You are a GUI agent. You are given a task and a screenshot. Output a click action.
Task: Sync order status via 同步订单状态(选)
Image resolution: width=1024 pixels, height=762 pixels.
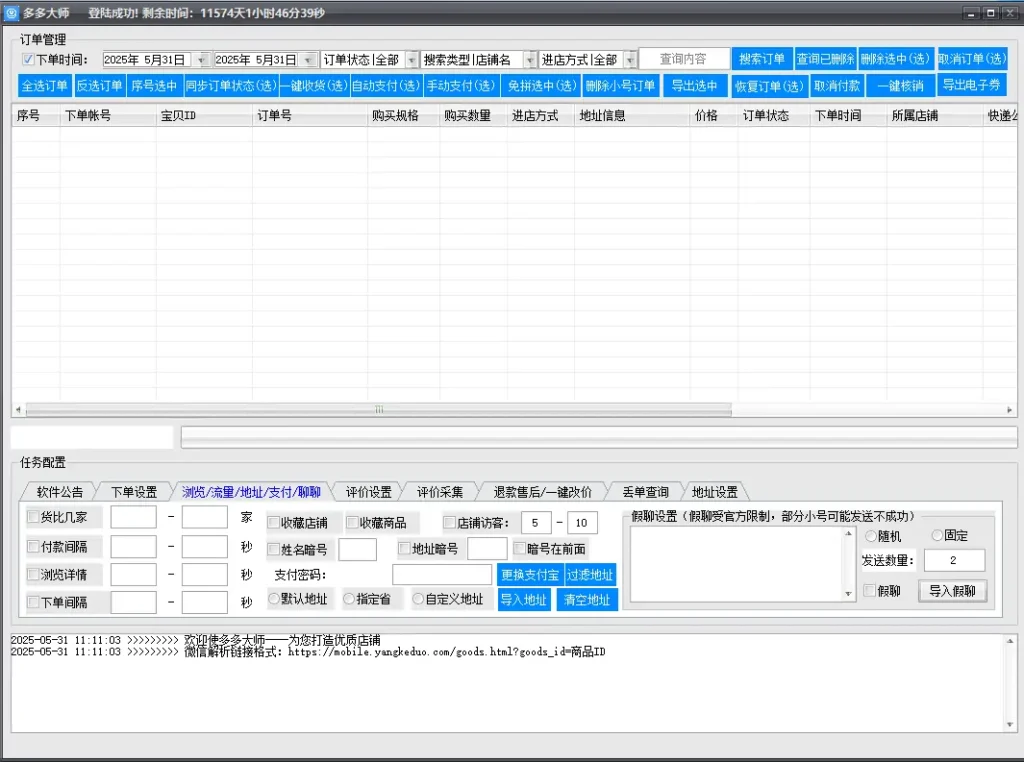tap(231, 86)
